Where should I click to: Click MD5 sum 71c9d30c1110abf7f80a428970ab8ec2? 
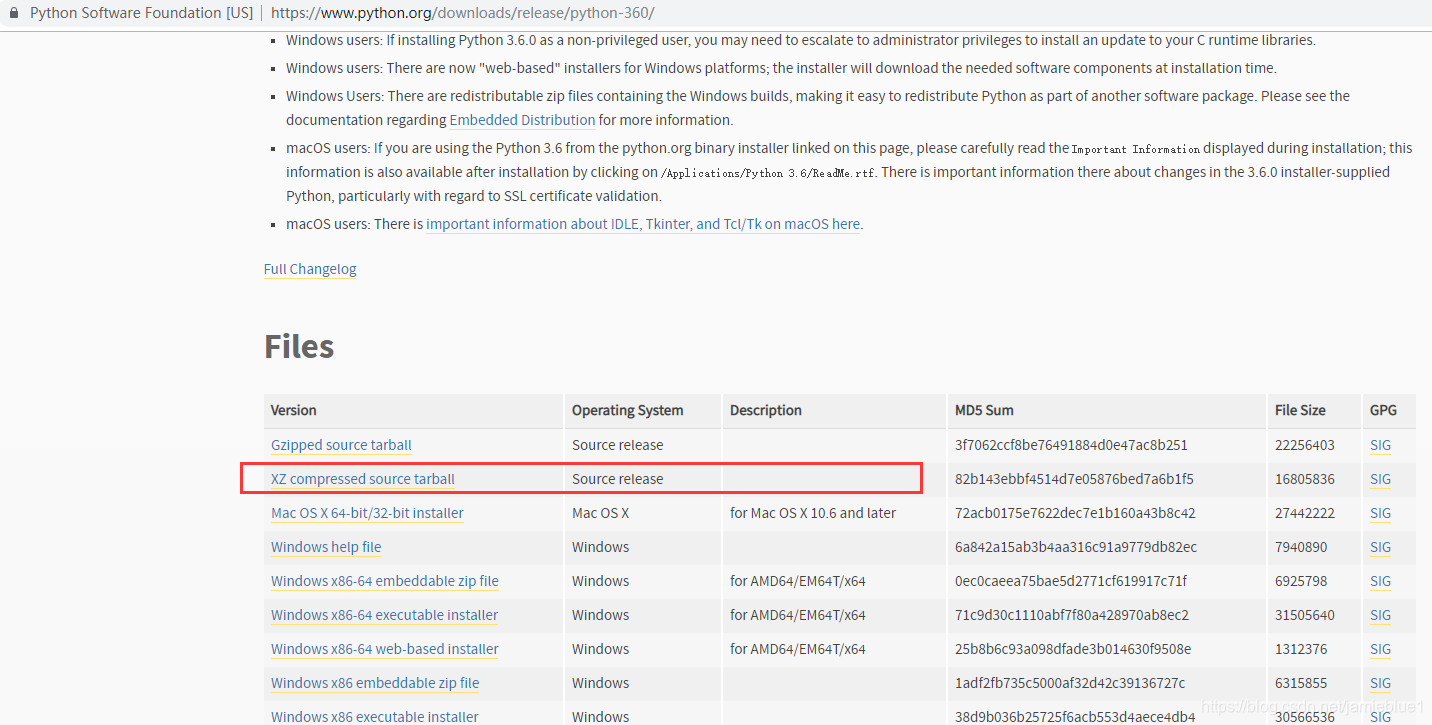coord(1072,615)
